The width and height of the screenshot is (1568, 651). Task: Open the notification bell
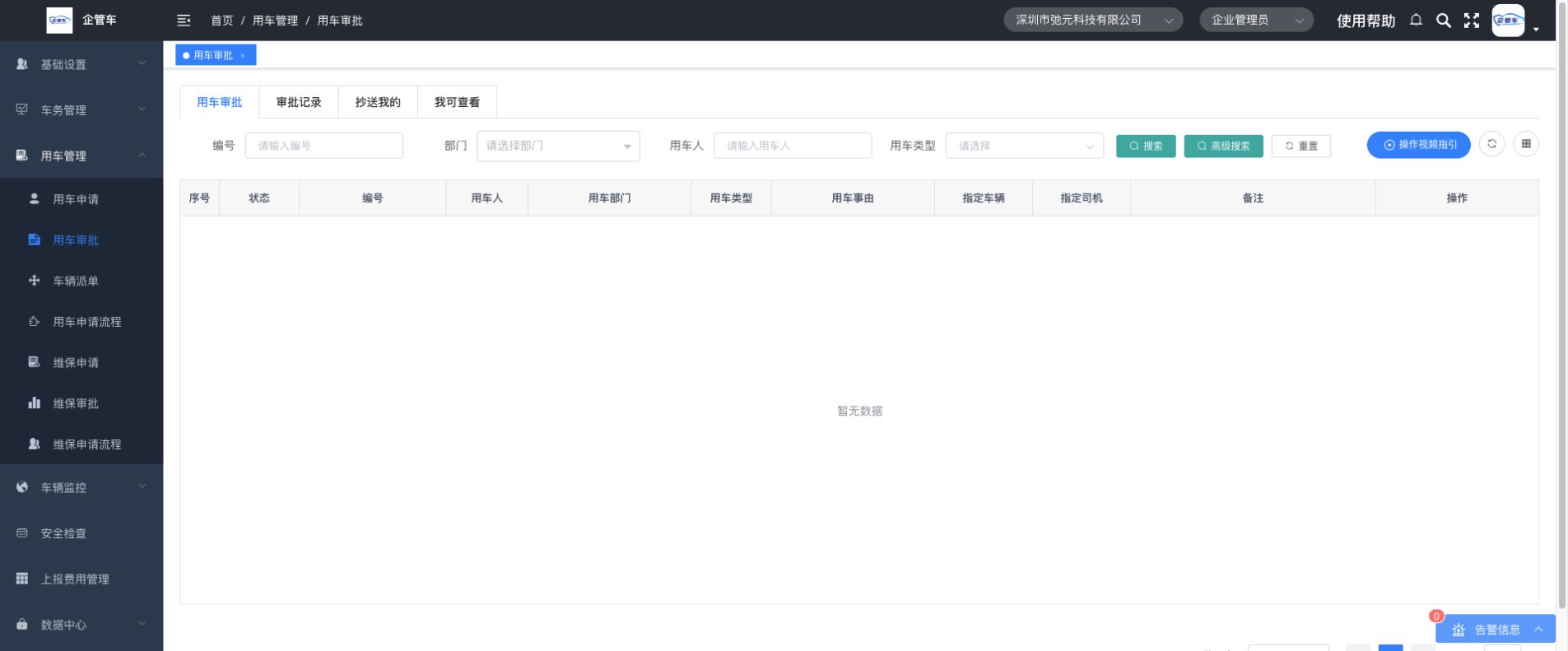[1416, 21]
